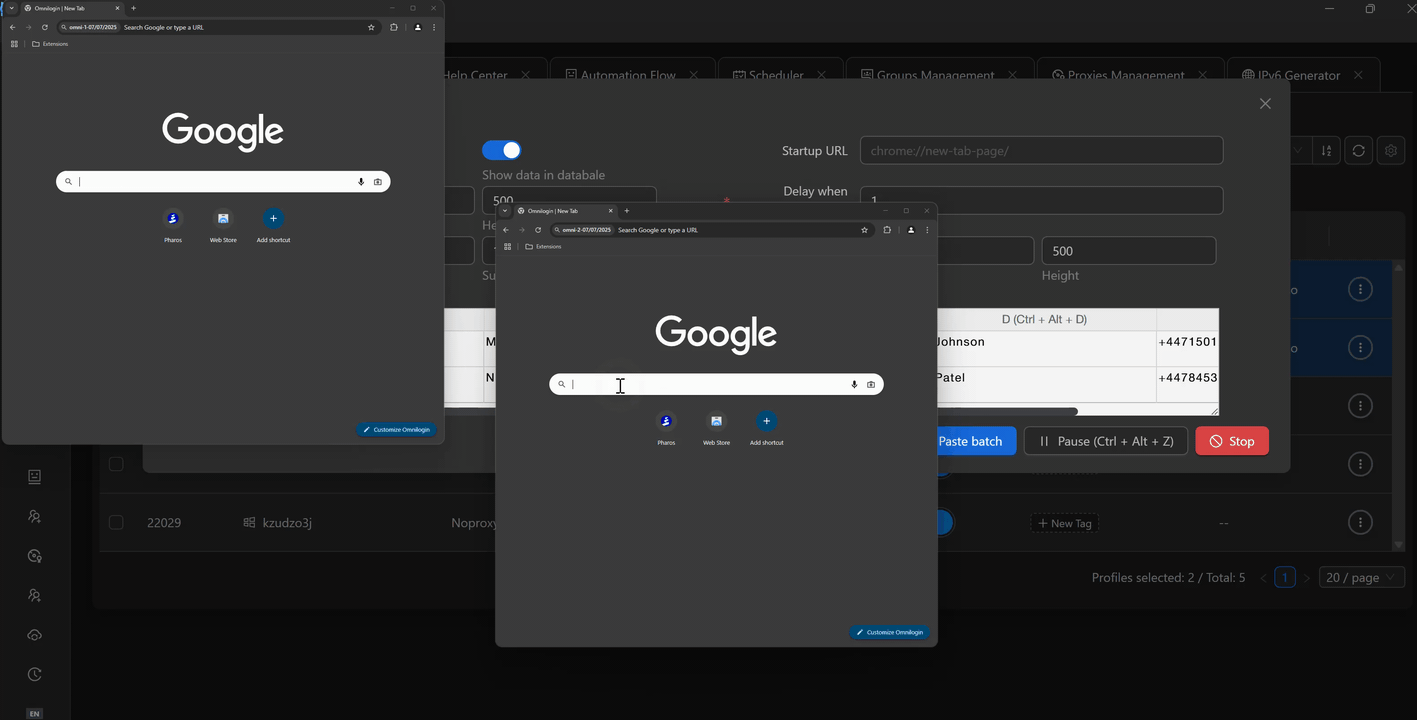Click the Lens image search icon in omni-1 window
This screenshot has height=720, width=1417.
coord(377,182)
